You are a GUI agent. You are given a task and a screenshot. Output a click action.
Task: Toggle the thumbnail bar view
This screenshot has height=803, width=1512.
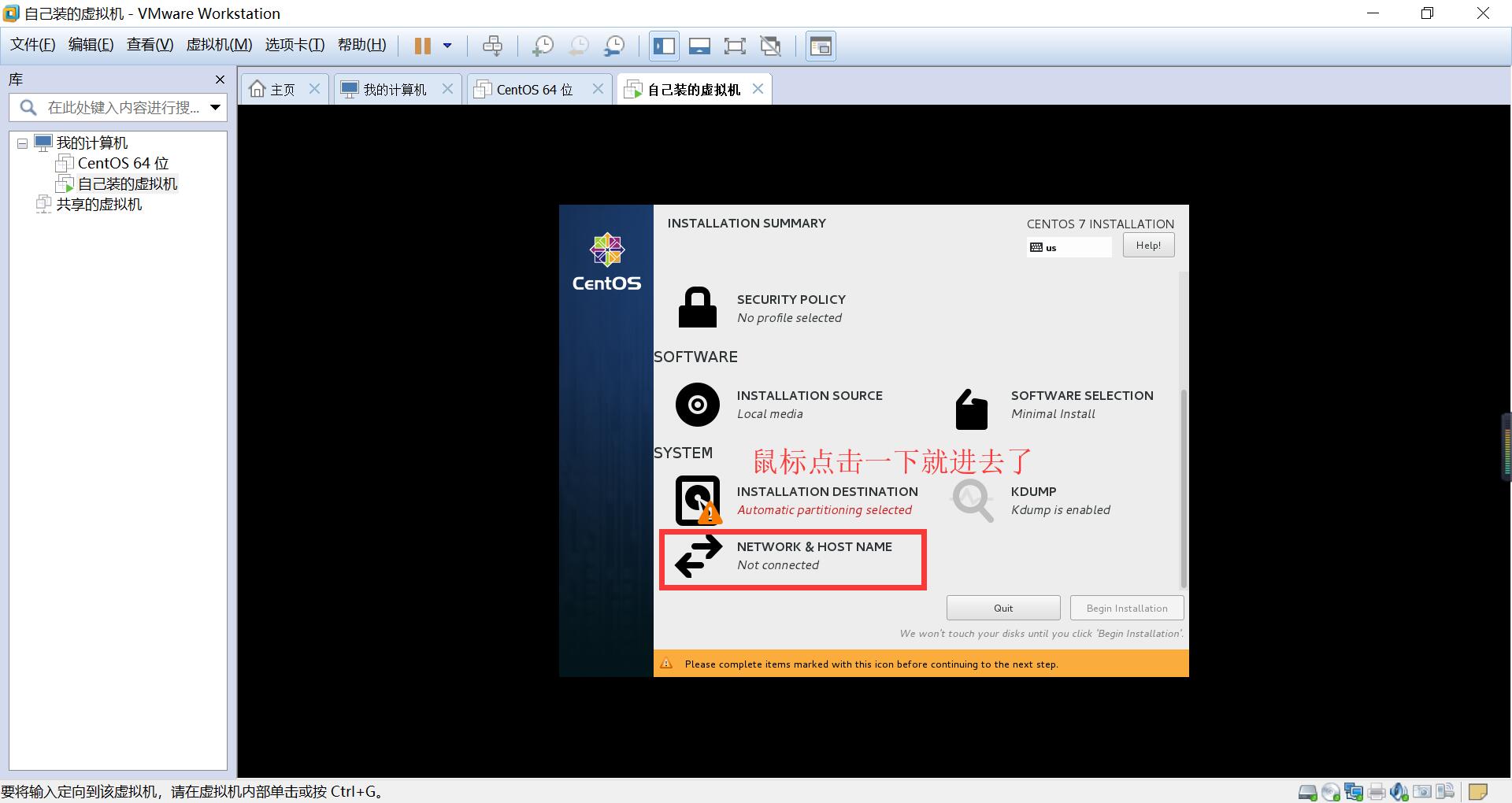tap(699, 46)
